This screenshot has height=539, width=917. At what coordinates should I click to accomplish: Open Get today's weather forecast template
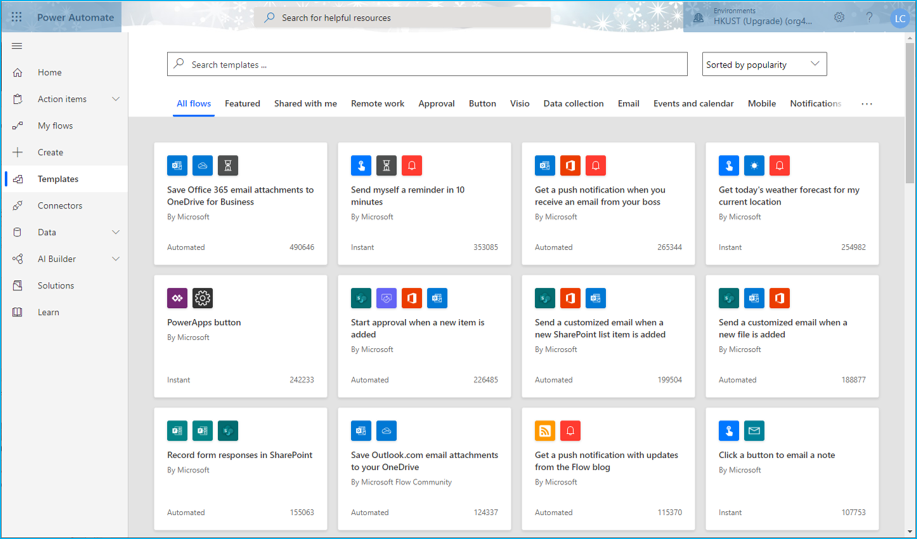point(792,203)
